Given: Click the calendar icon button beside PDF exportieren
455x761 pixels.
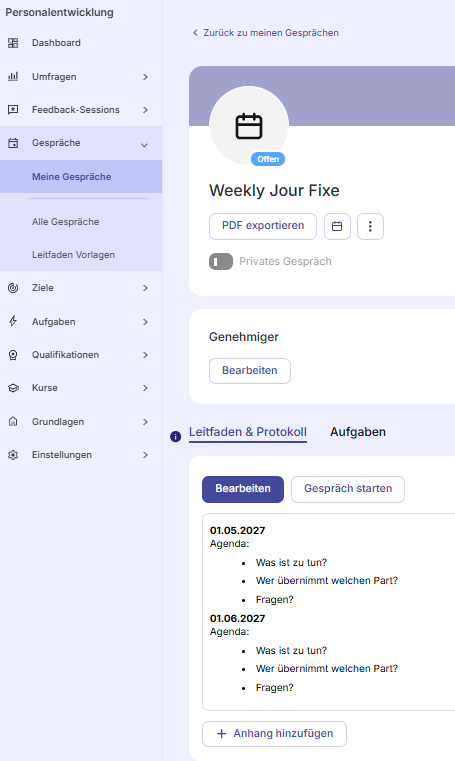Looking at the screenshot, I should point(337,226).
